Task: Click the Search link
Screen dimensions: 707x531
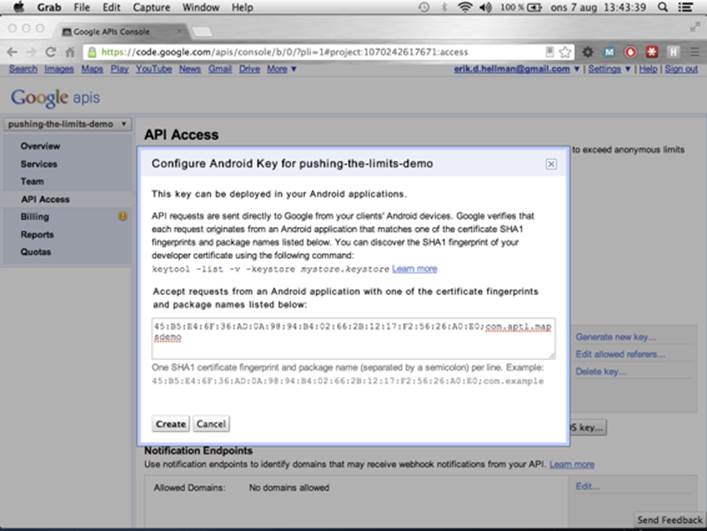Action: [23, 69]
